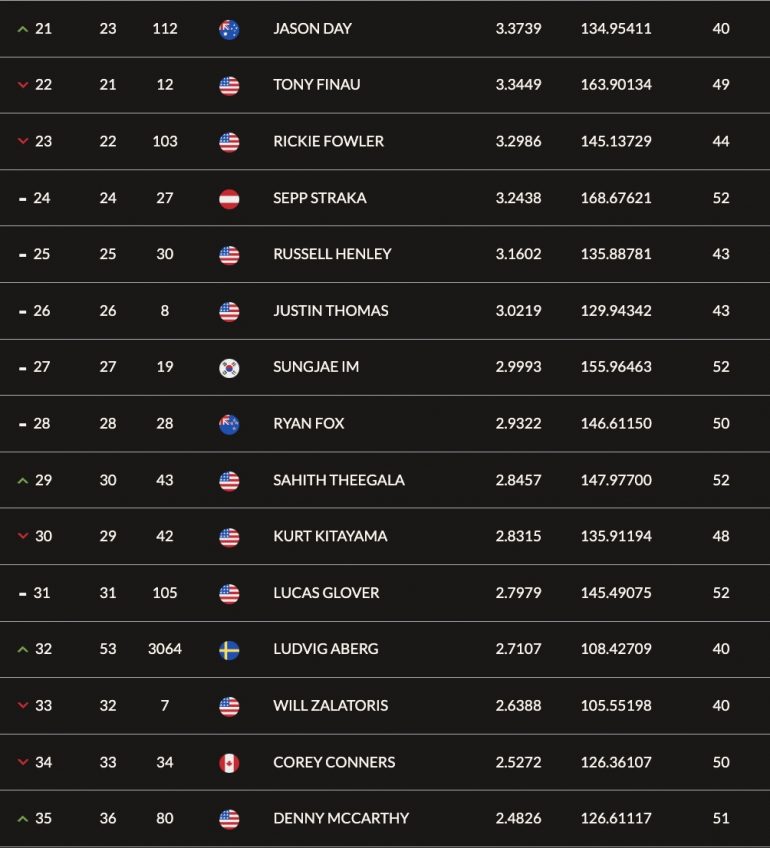Click the red down arrow at rank 34
This screenshot has width=770, height=848.
pyautogui.click(x=23, y=762)
